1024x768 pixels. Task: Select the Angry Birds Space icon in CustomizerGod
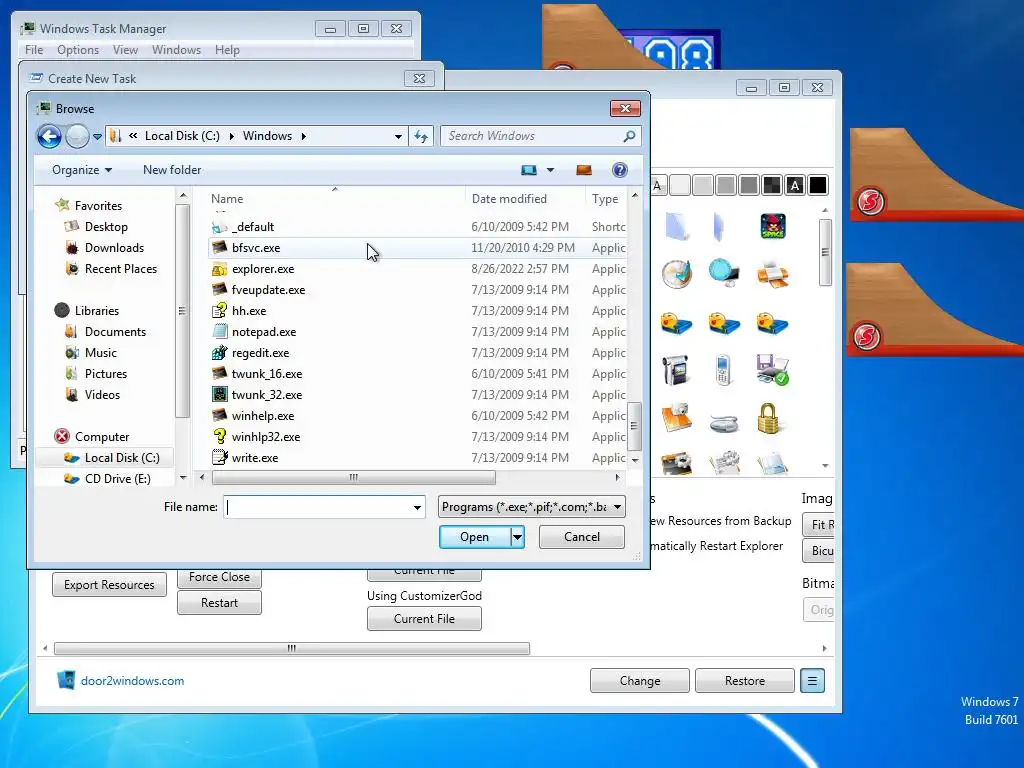point(773,227)
